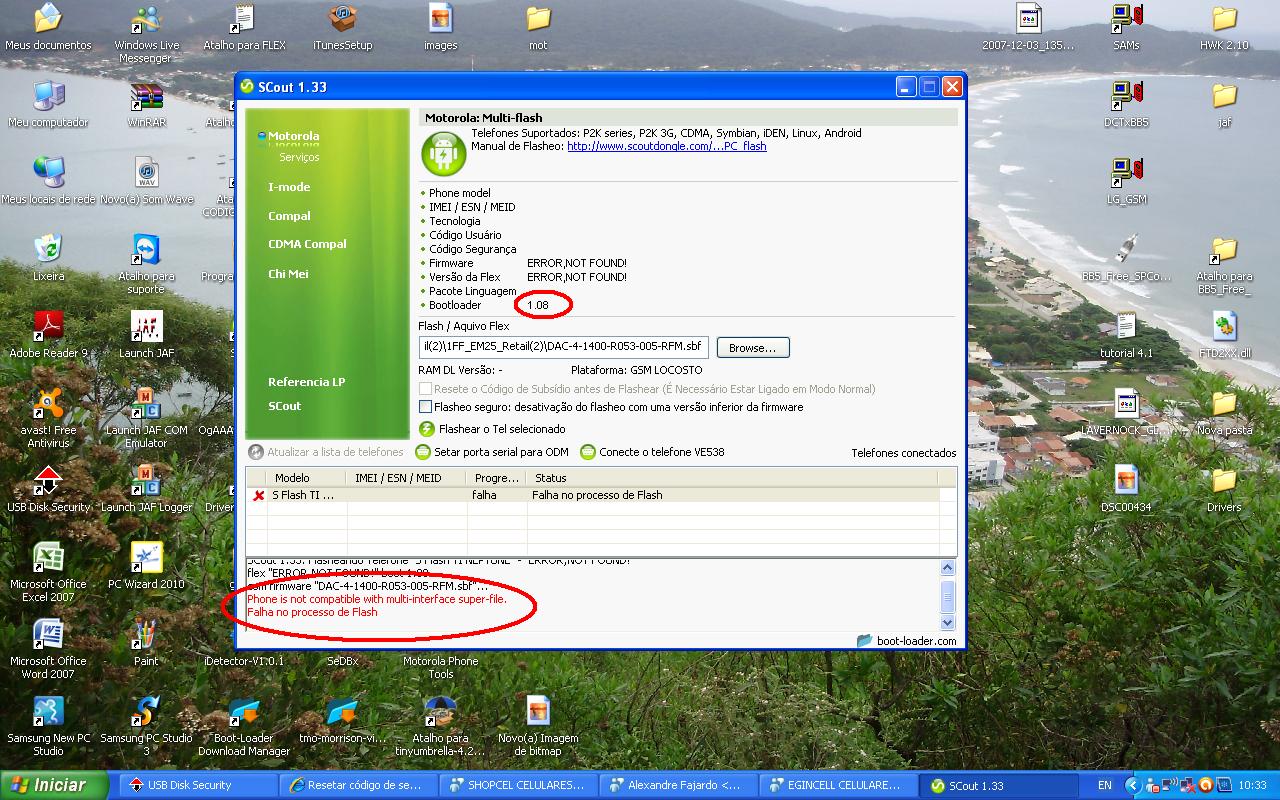
Task: Open the scoutdongle.com flashing manual link
Action: [667, 146]
